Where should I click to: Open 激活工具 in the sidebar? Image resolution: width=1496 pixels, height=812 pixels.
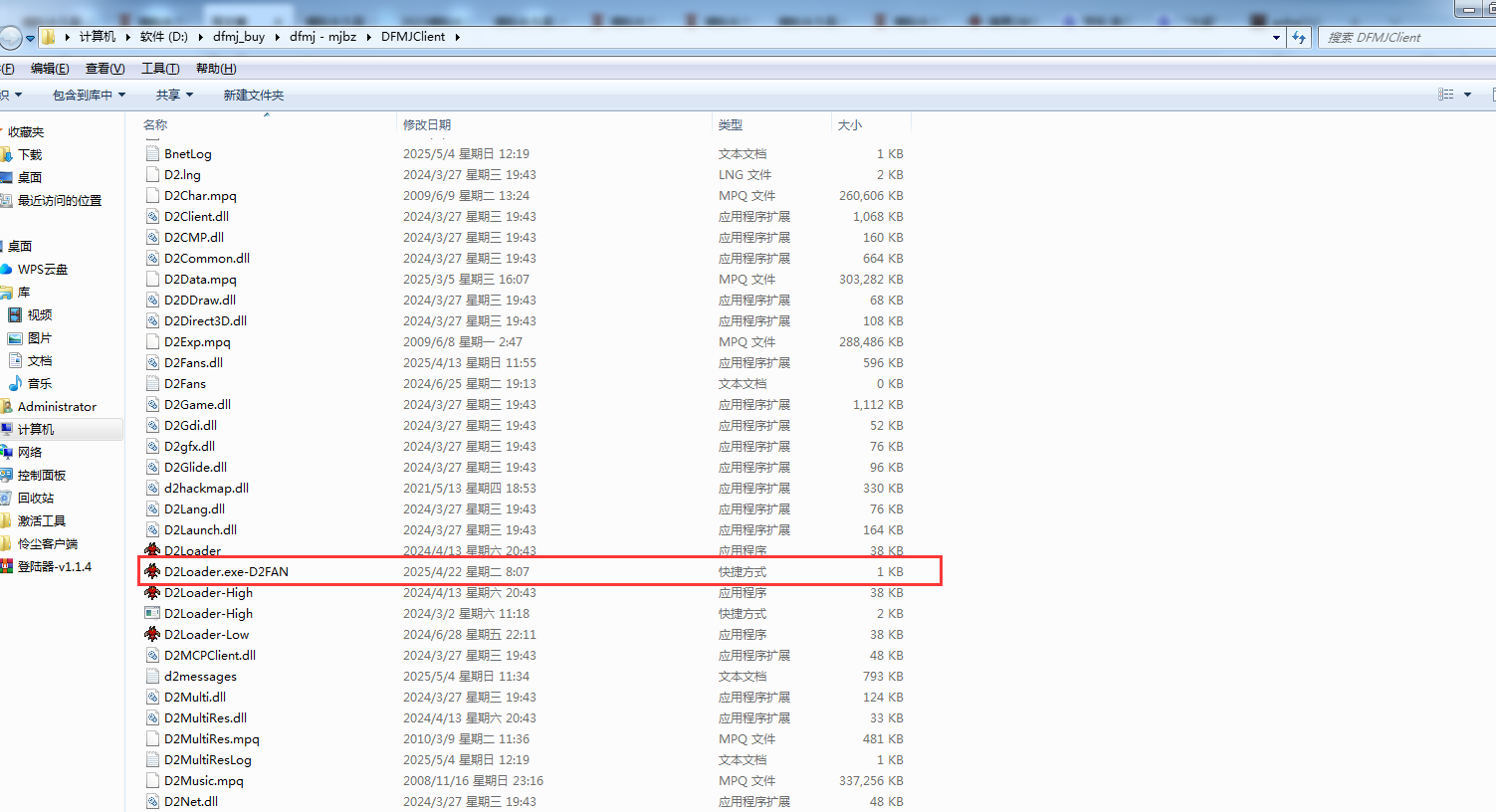(x=42, y=521)
